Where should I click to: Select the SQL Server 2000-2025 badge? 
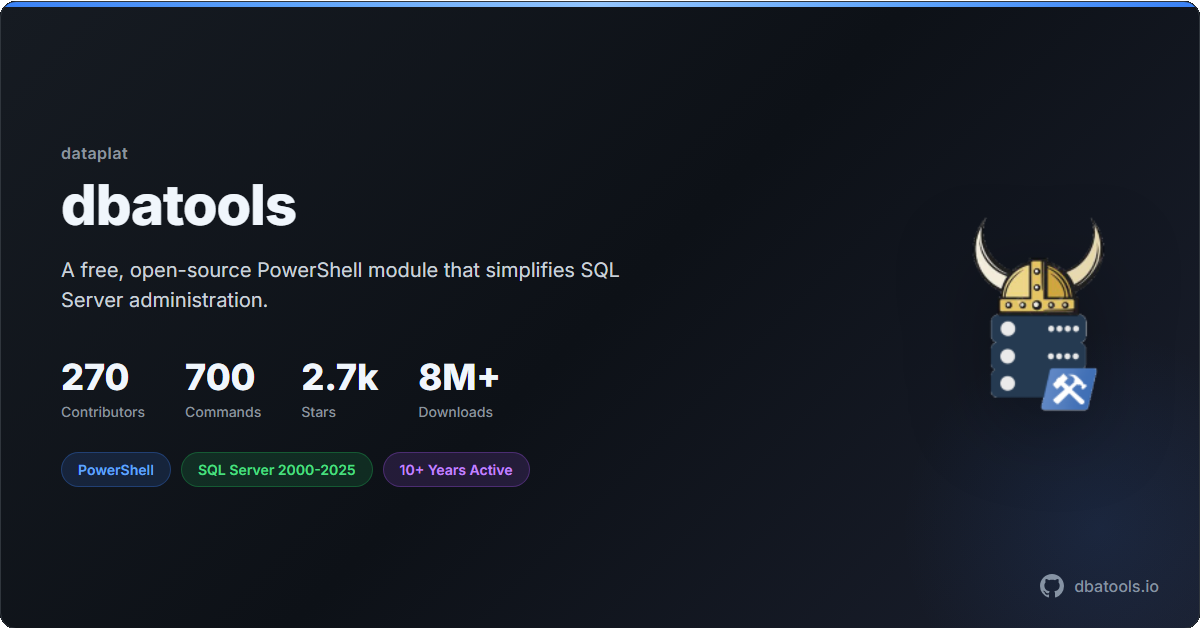[x=276, y=470]
